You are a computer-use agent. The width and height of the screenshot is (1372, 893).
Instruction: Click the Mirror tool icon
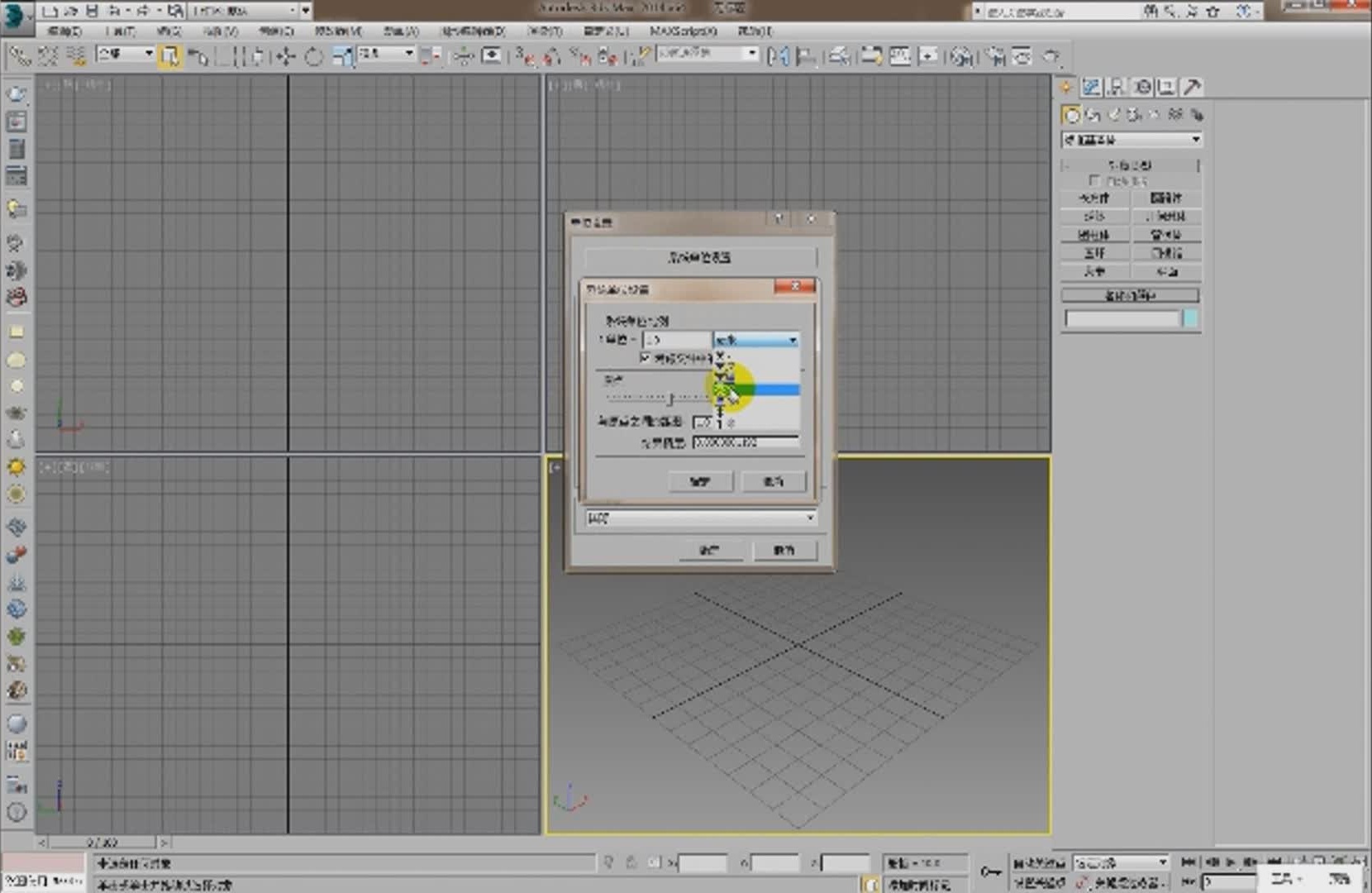click(778, 56)
